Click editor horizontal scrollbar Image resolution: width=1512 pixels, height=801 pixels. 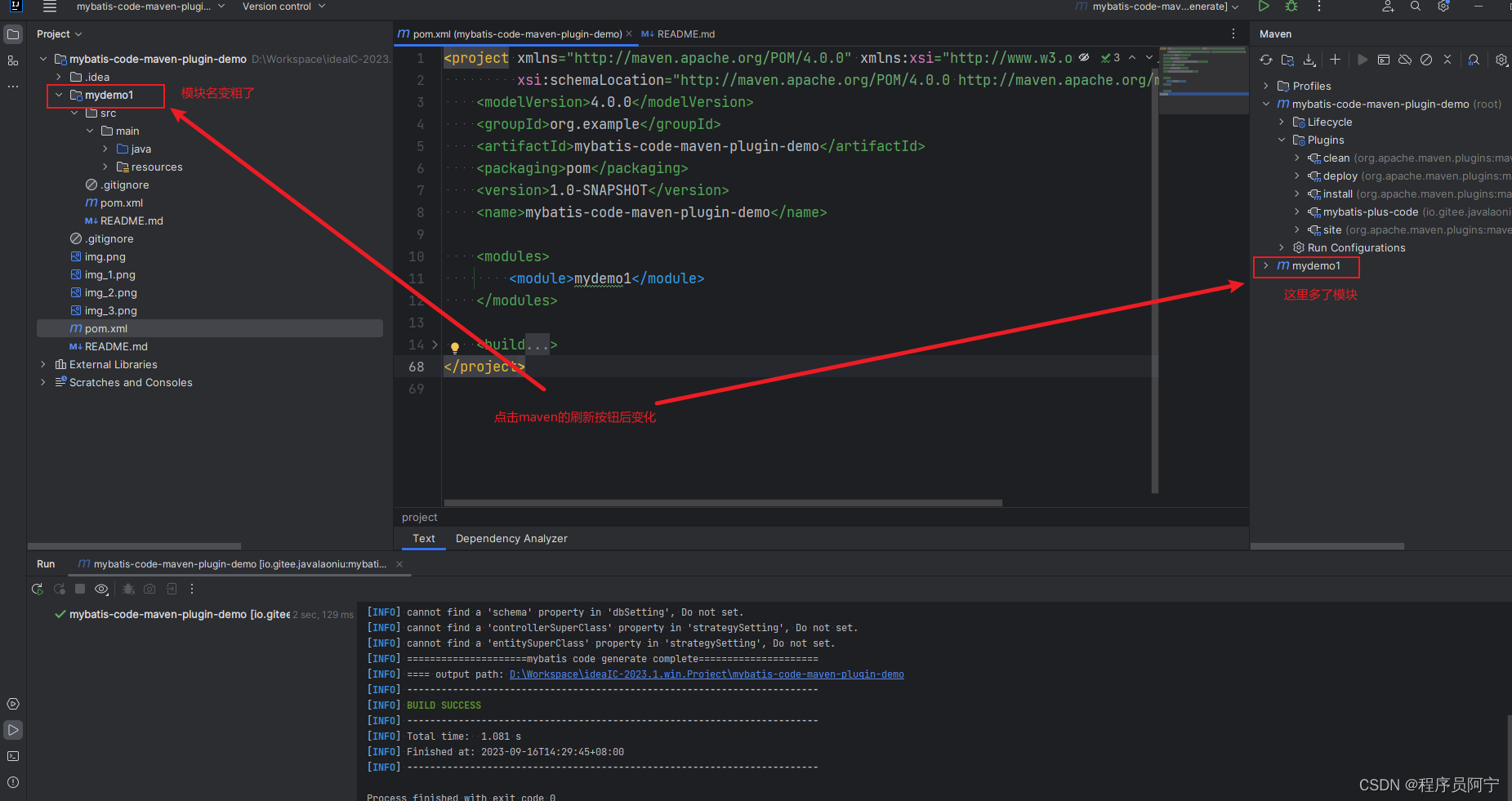click(x=723, y=503)
